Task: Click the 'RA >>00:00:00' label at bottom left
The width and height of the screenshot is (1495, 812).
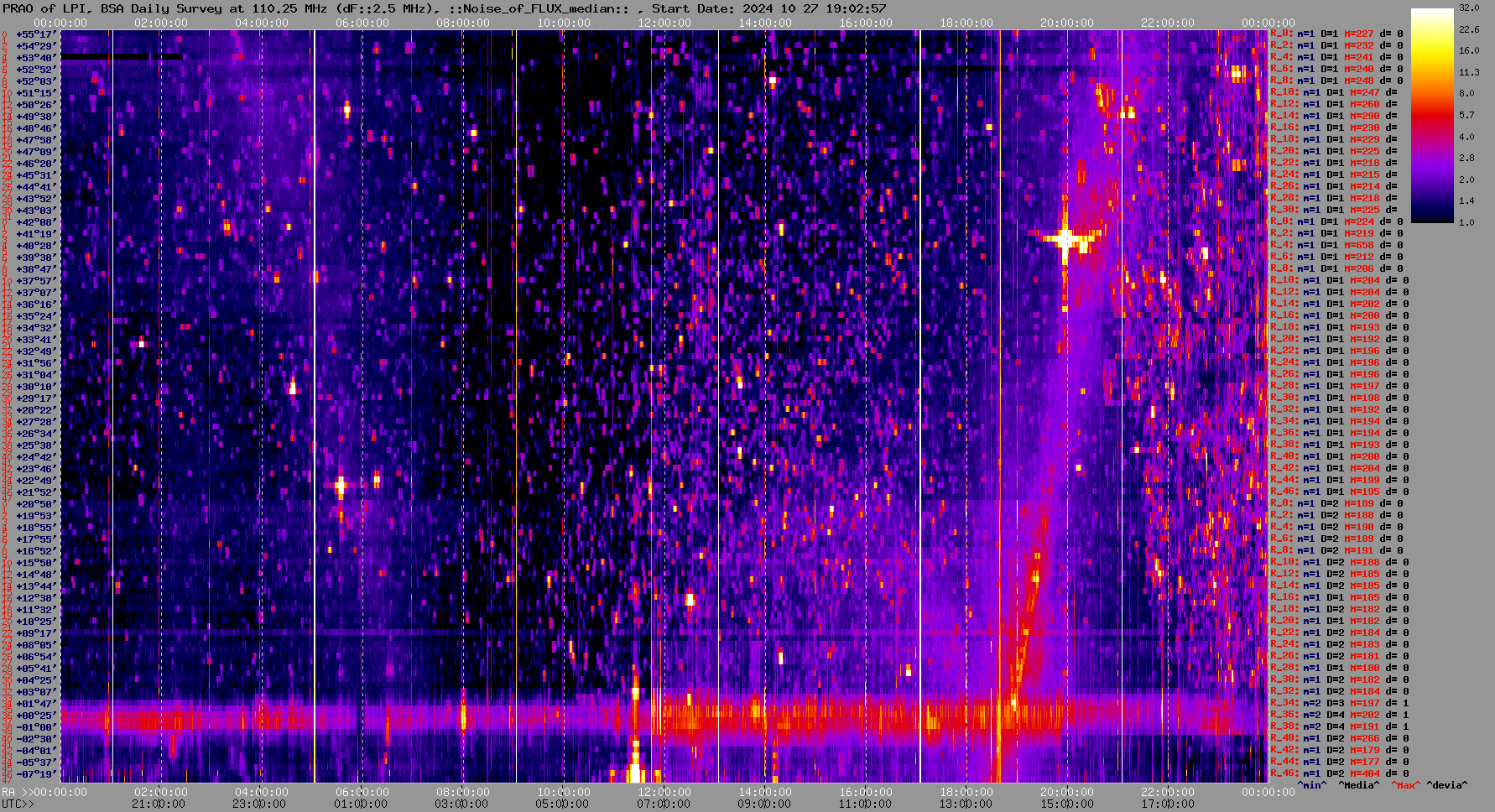Action: pos(44,792)
